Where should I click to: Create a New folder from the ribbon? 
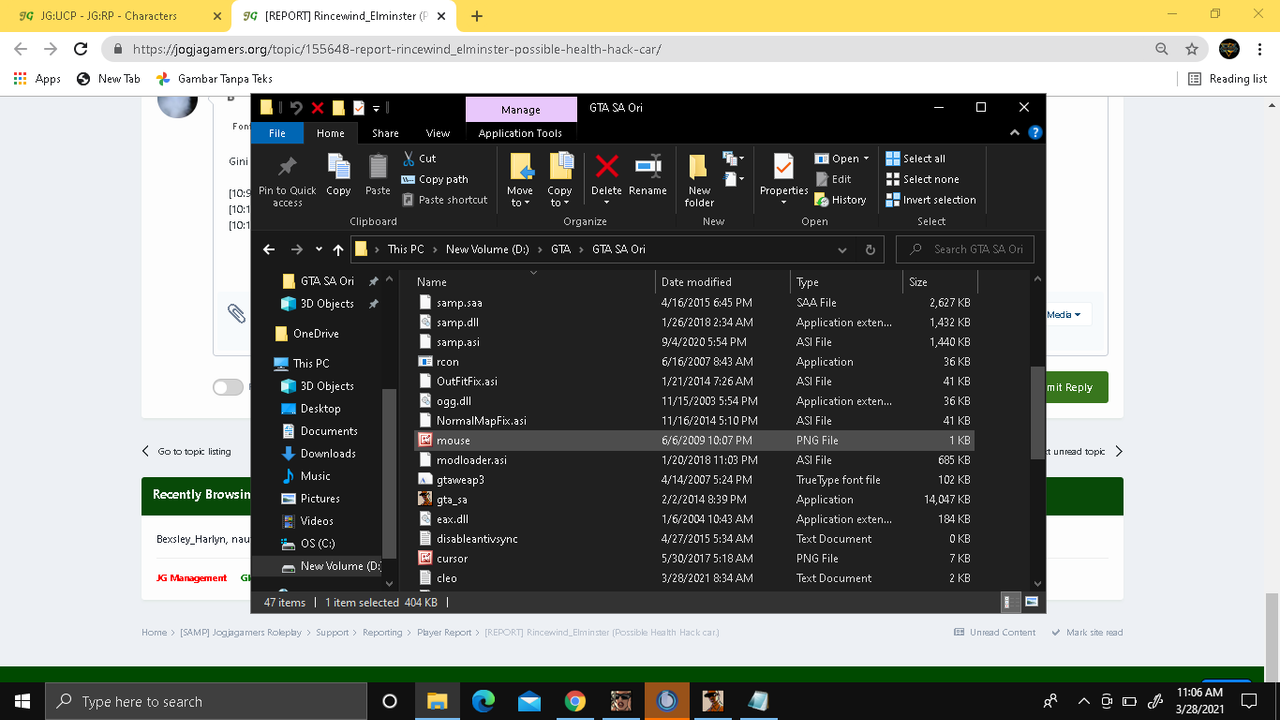point(699,181)
